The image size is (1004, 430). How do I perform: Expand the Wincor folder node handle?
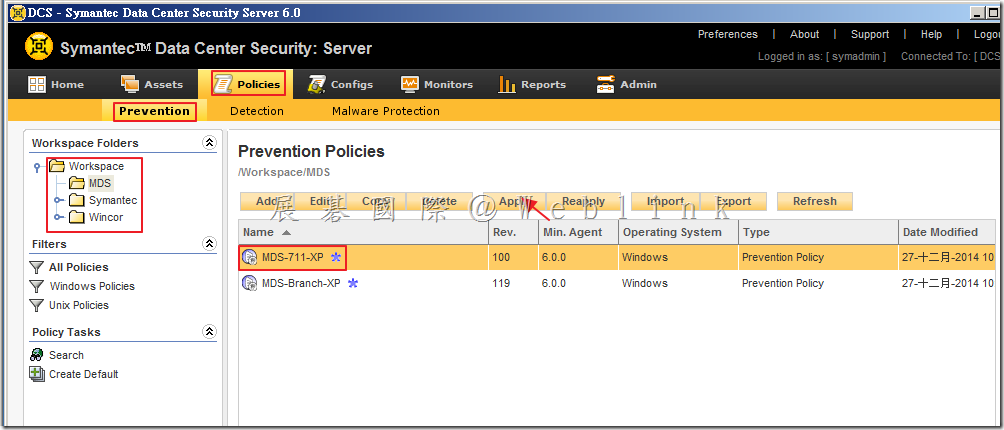(58, 218)
